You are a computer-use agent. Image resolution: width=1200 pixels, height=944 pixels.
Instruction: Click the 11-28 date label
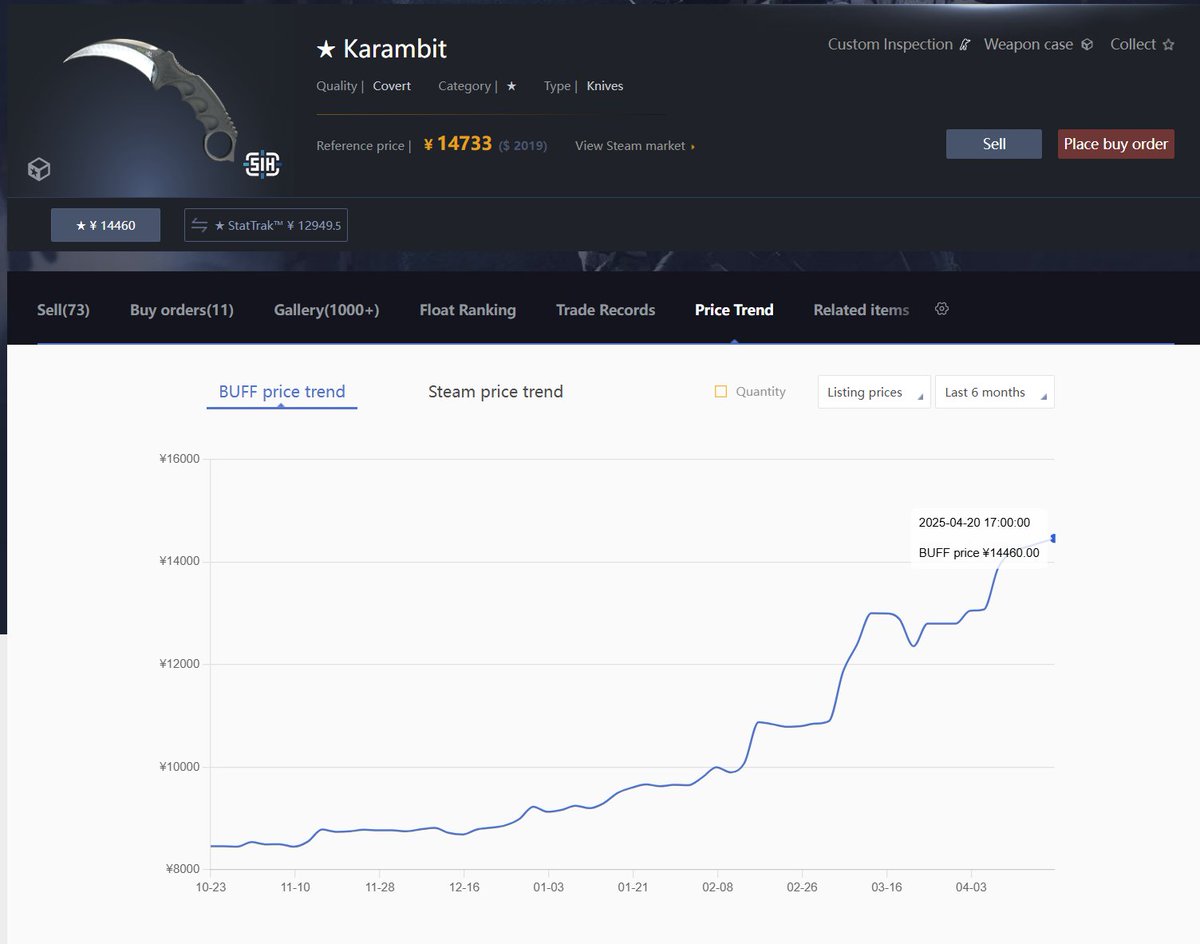click(380, 887)
